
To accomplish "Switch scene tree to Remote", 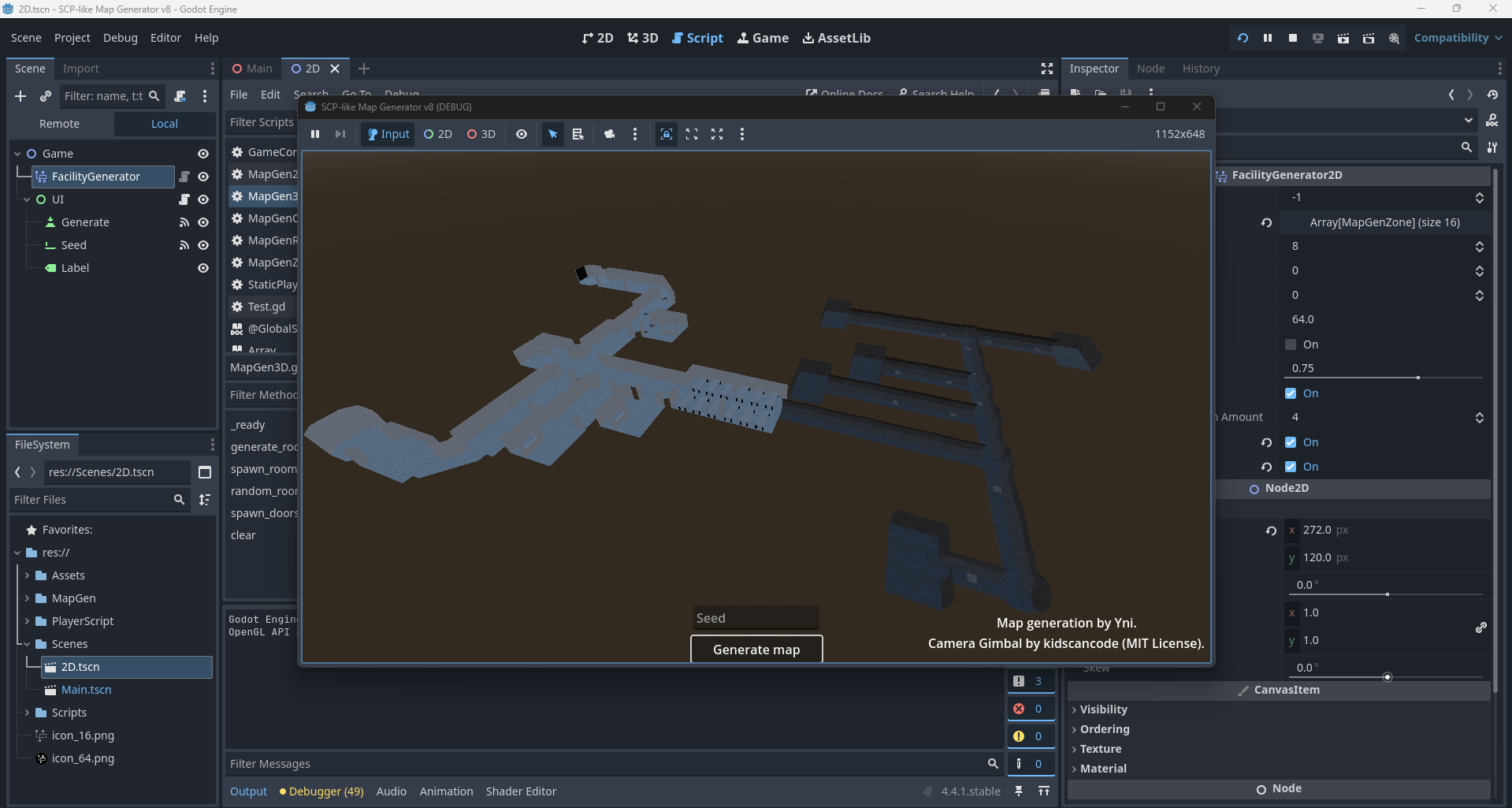I will (x=60, y=124).
